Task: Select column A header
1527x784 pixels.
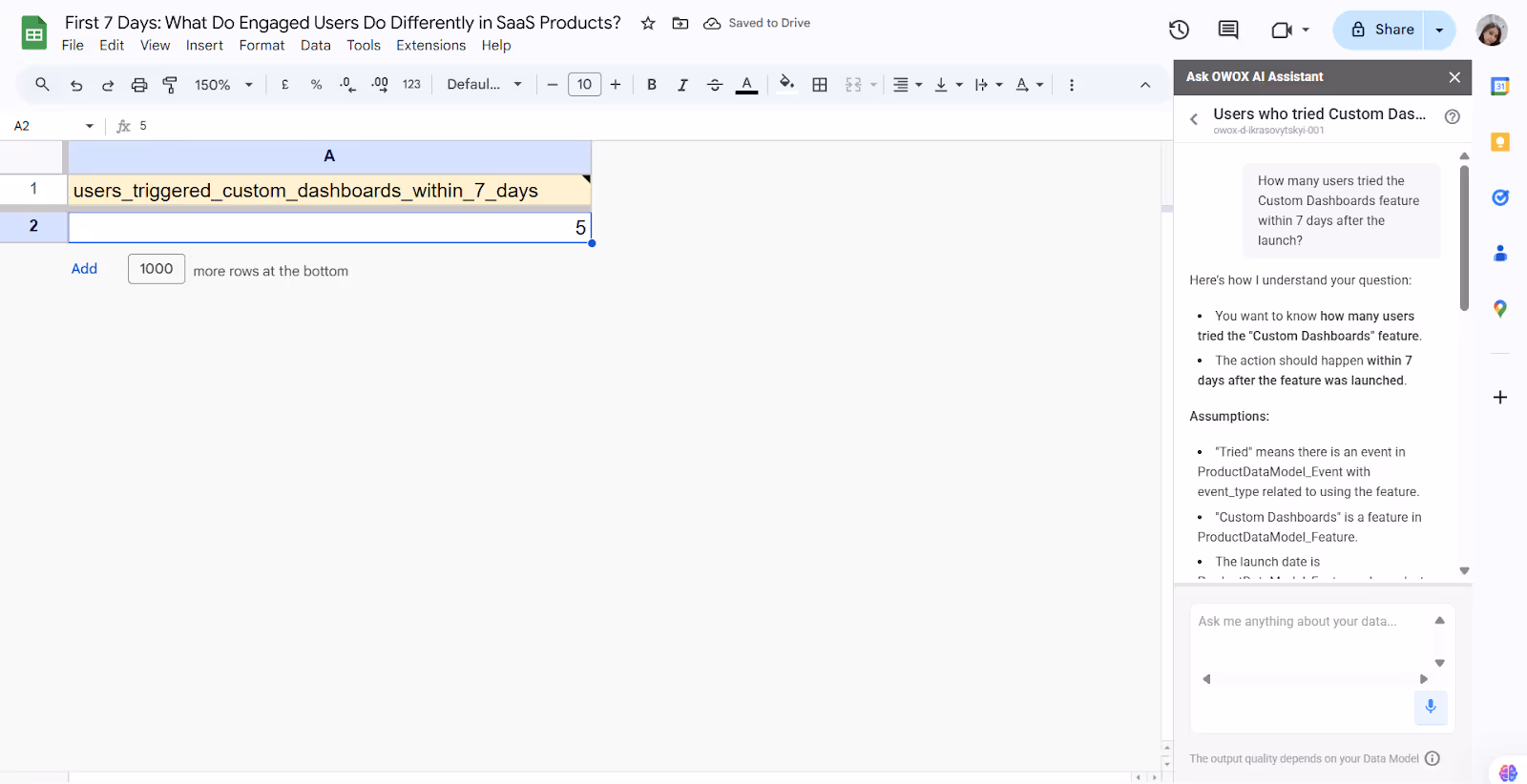Action: [x=329, y=156]
